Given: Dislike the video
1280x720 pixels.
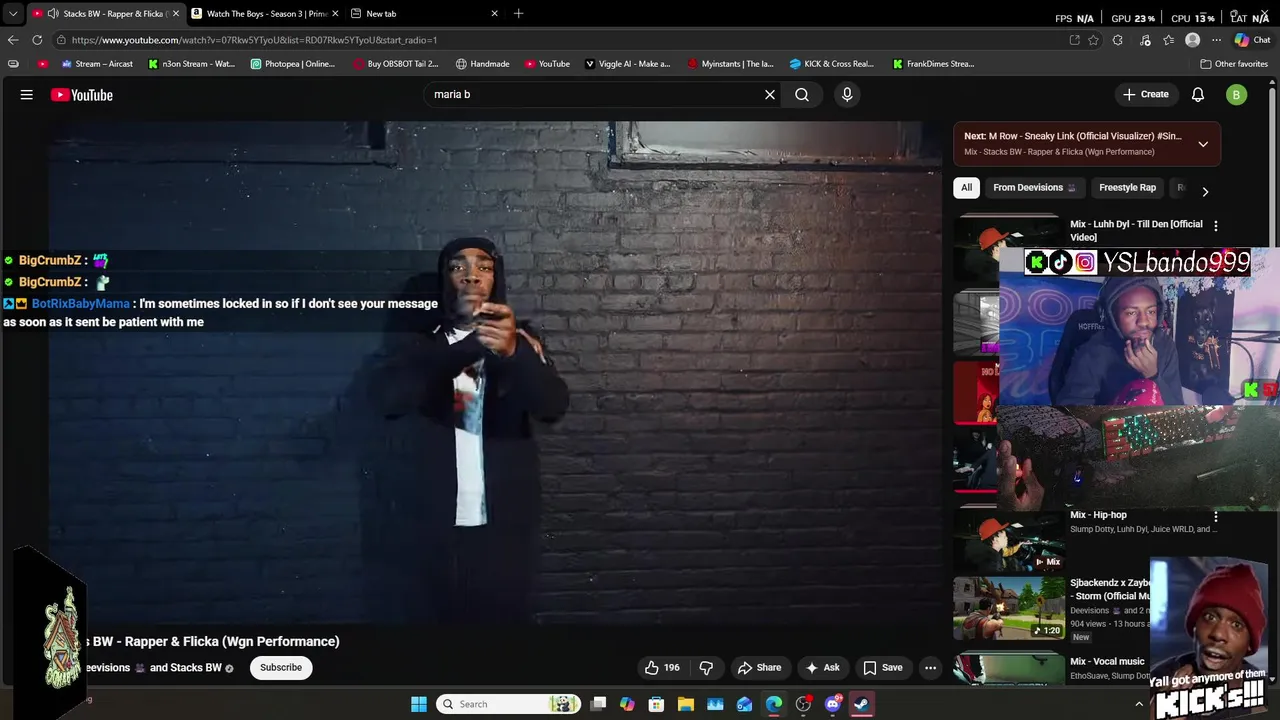Looking at the screenshot, I should (x=706, y=668).
